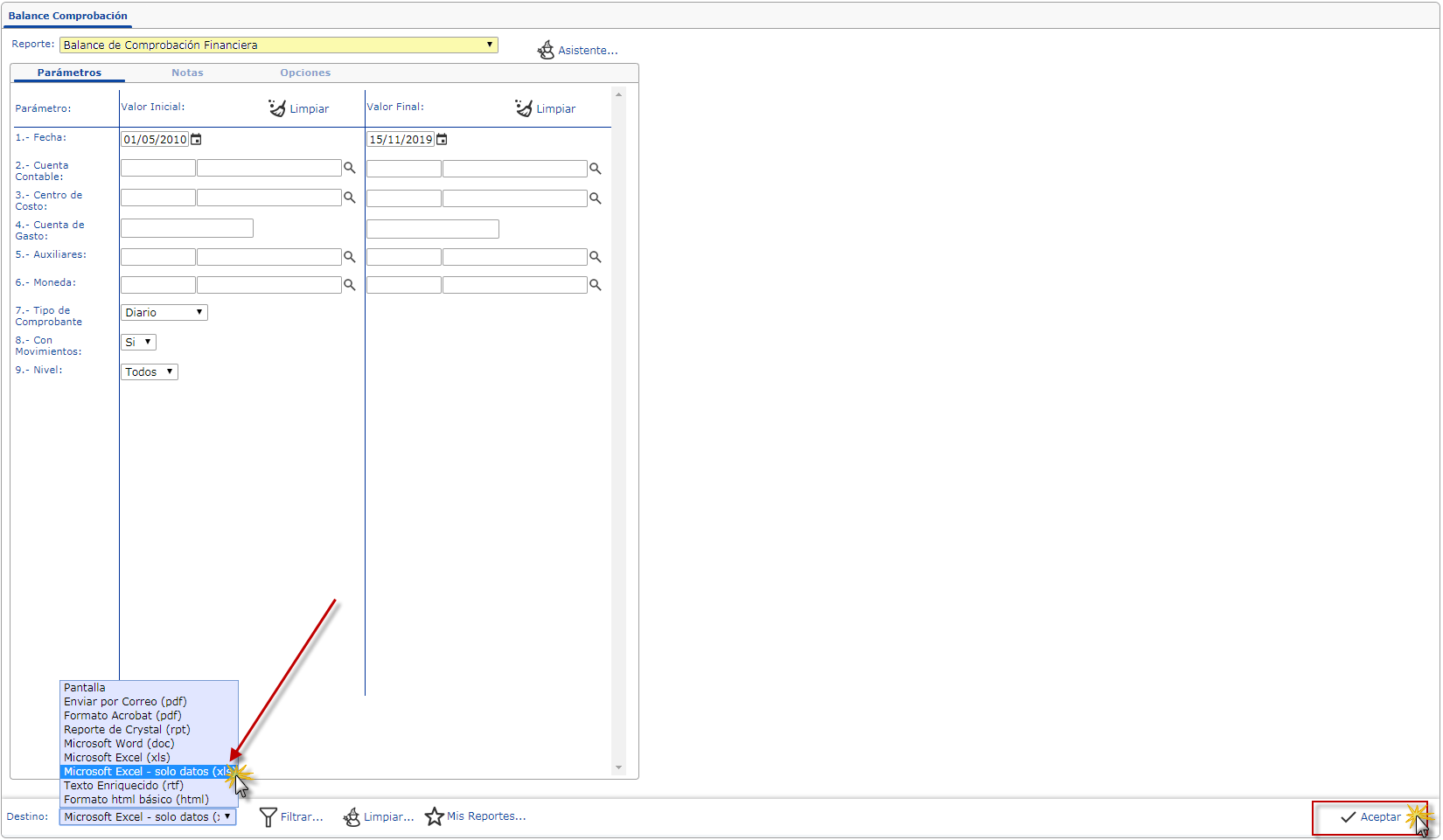Choose Formato html básico (html) option
This screenshot has height=840, width=1443.
[149, 800]
